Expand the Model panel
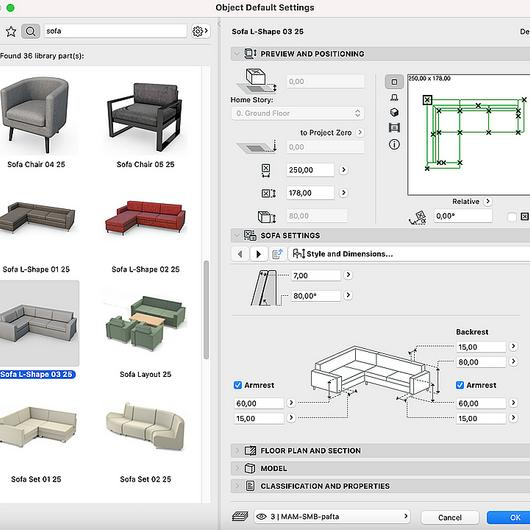The height and width of the screenshot is (530, 530). (237, 468)
